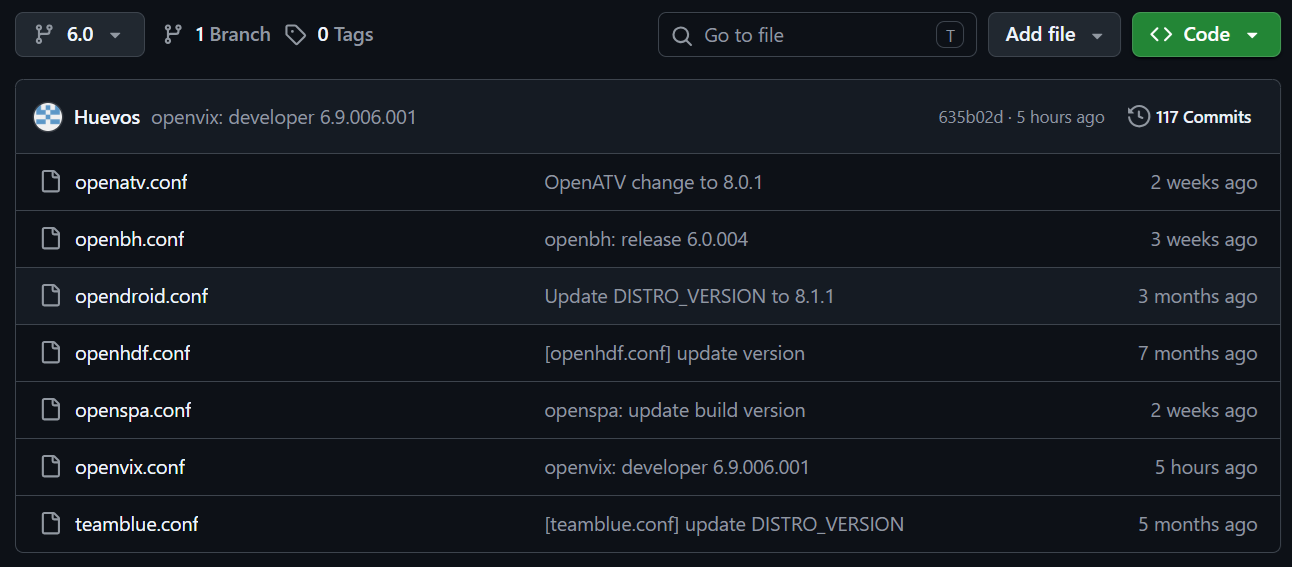
Task: Open commit '[teamblue.conf] update DISTRO_VERSION'
Action: (724, 524)
